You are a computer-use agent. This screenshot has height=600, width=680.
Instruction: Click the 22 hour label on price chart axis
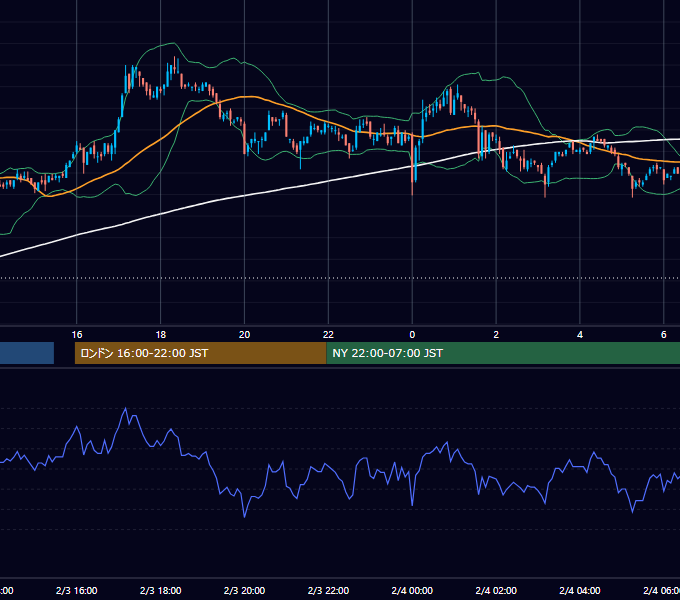pyautogui.click(x=328, y=335)
